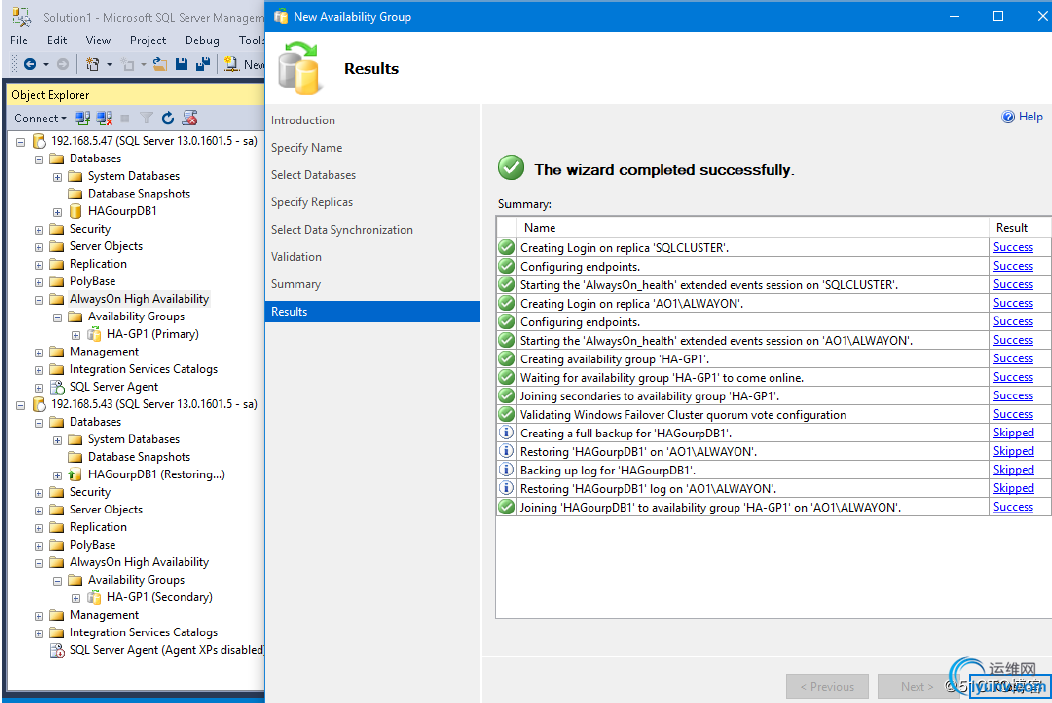Click the Disconnect icon in Object Explorer

point(104,118)
